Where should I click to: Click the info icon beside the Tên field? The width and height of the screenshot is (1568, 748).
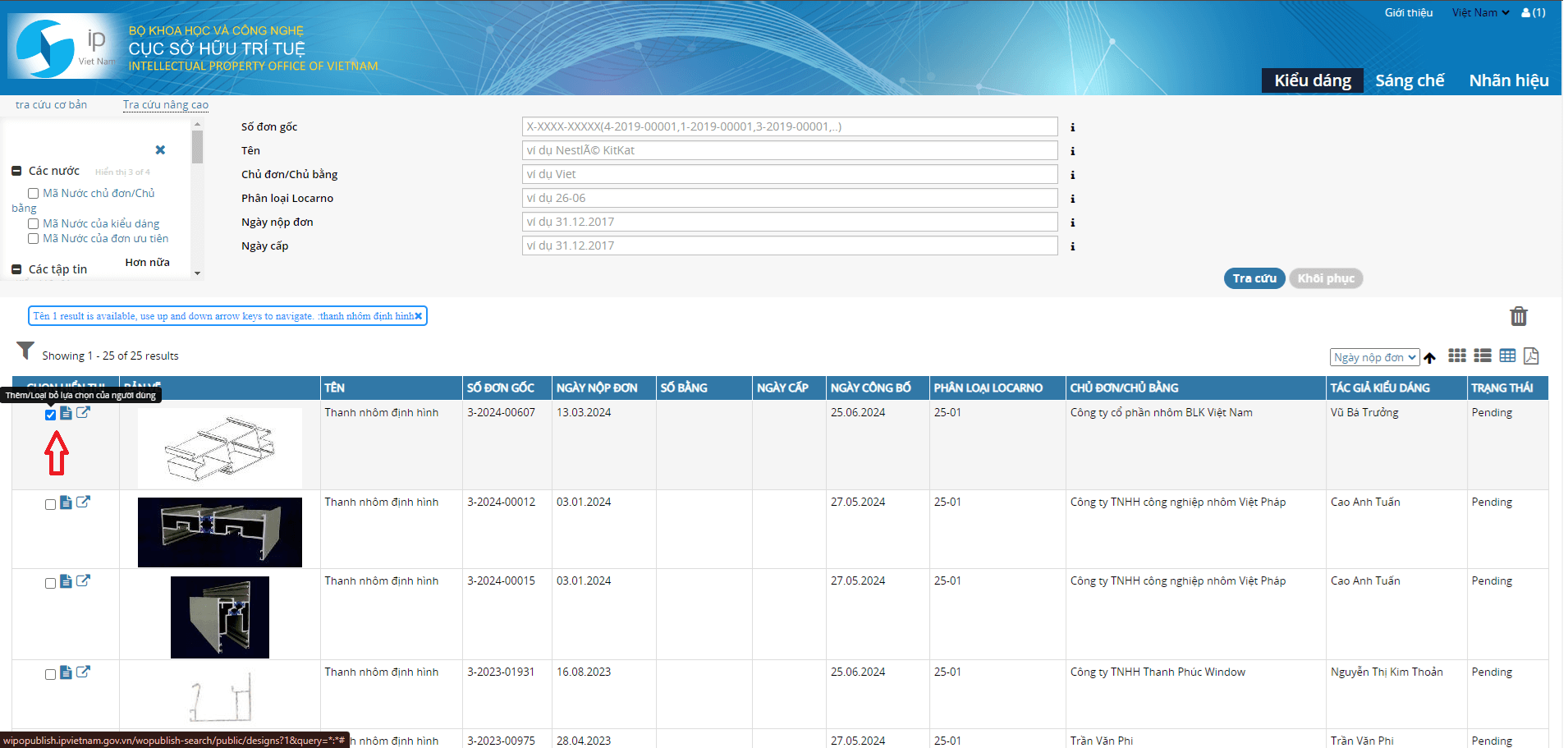[1072, 151]
